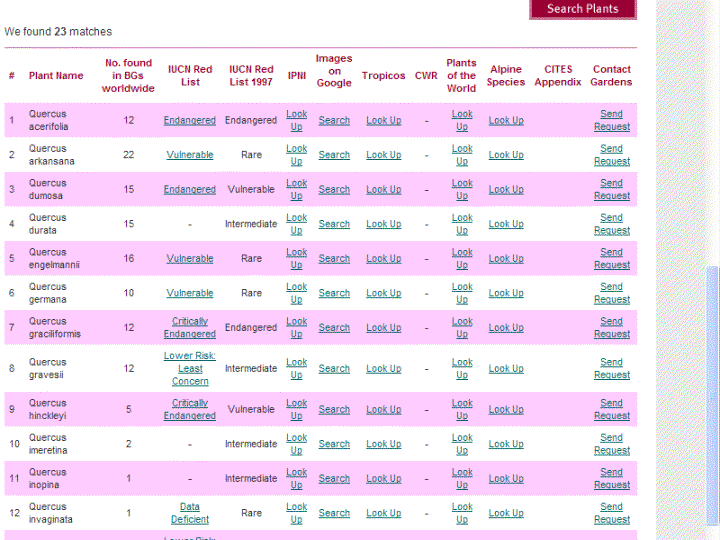Open IPNI Look Up for Quercus gravesii
The image size is (720, 540).
(x=297, y=368)
